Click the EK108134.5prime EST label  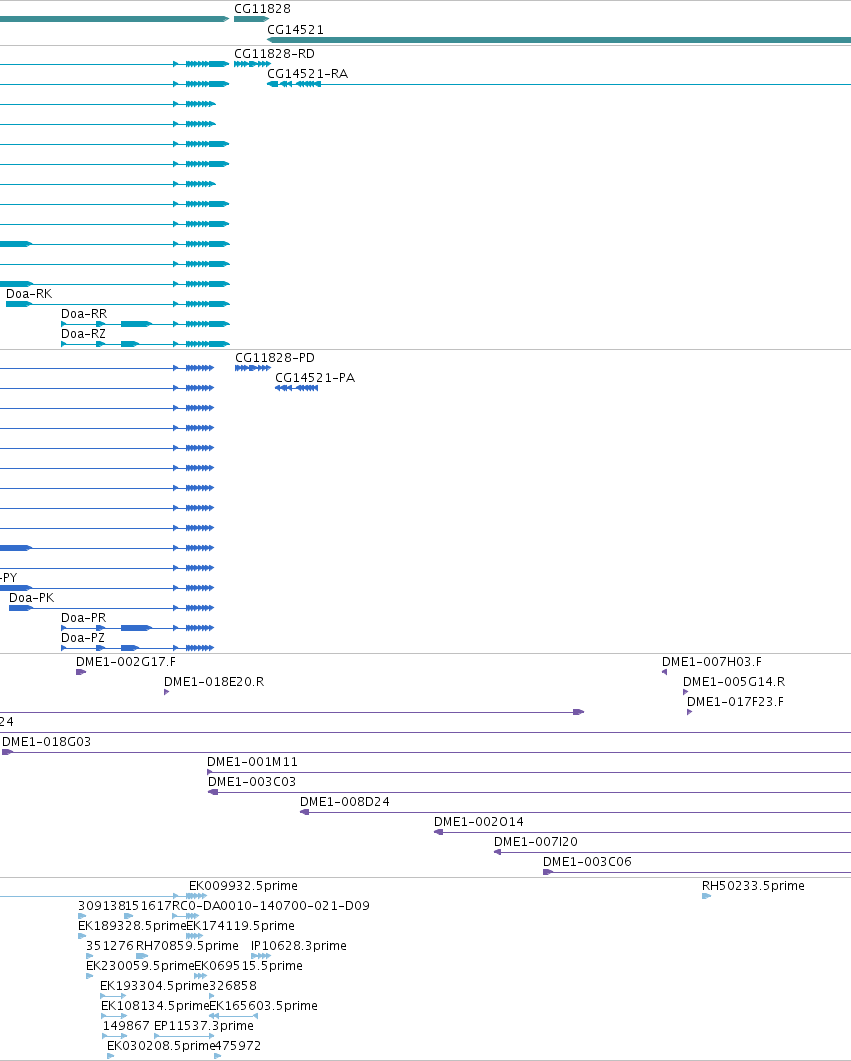point(155,1006)
